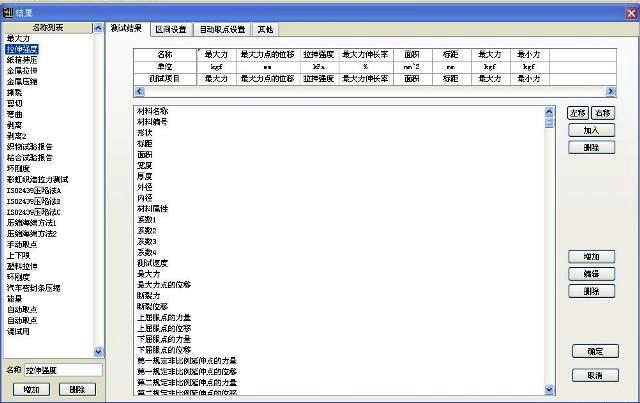Select 拉伸强度 in the left list
The height and width of the screenshot is (403, 640).
(23, 48)
